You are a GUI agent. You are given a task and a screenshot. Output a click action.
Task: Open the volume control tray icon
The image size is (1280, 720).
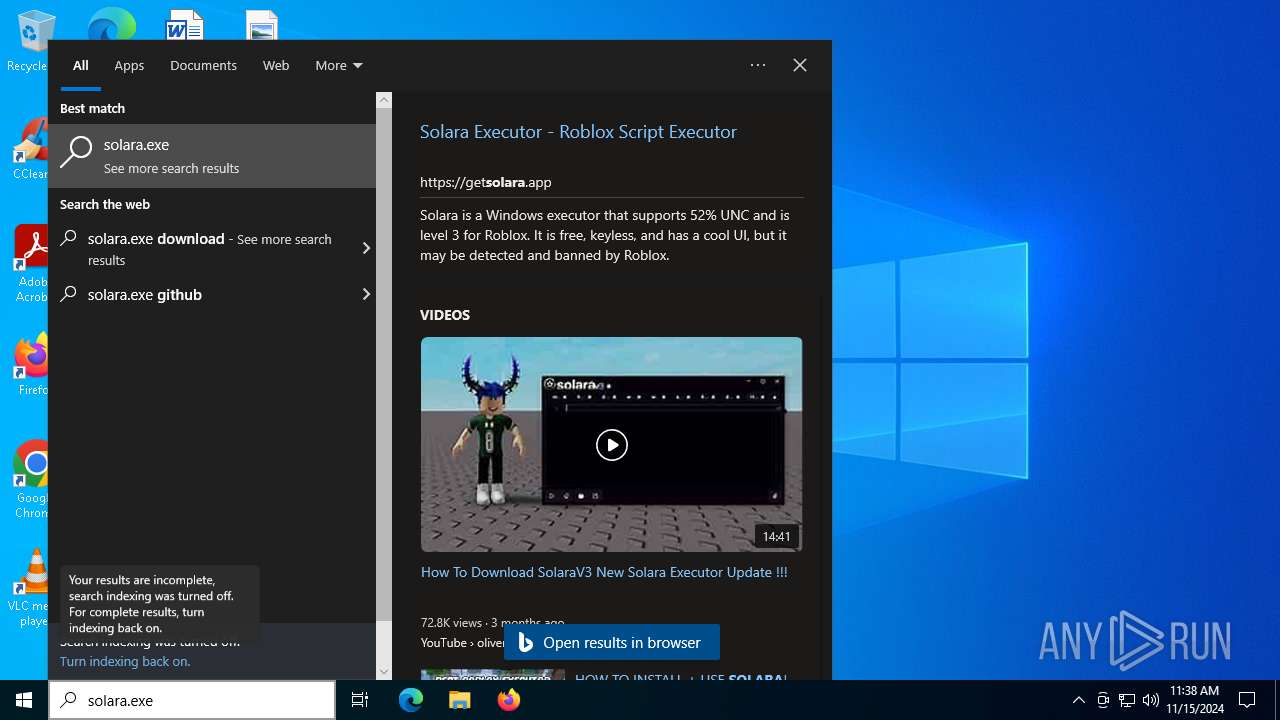click(1150, 700)
